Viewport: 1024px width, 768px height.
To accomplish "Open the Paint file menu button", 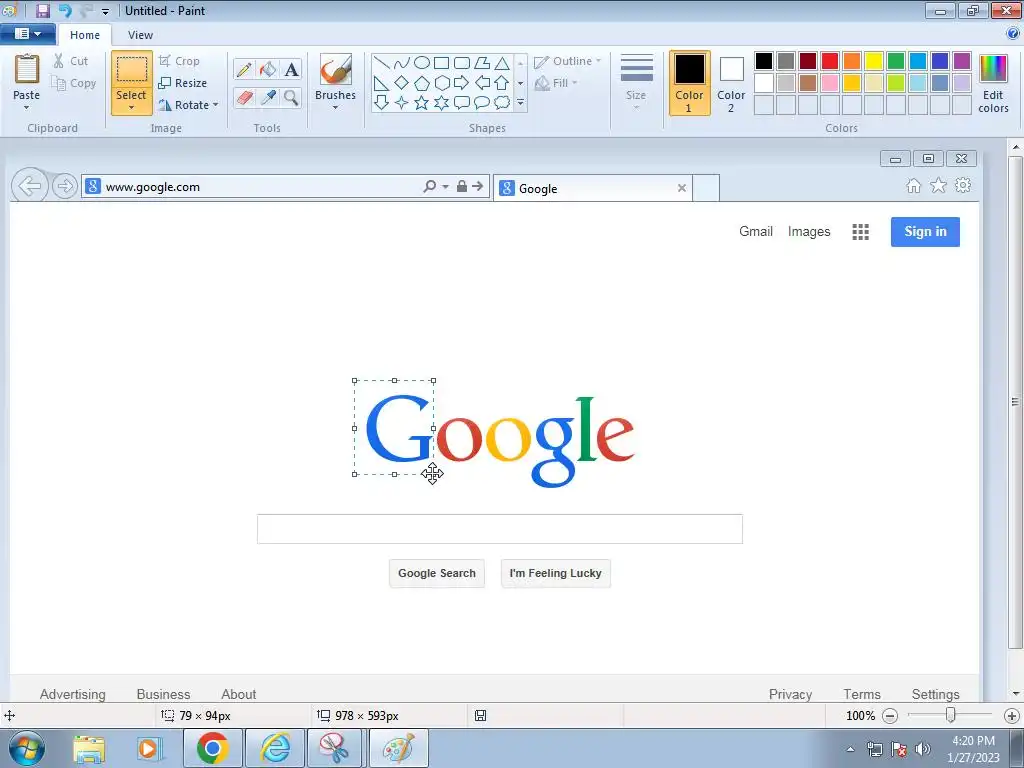I will (x=27, y=33).
